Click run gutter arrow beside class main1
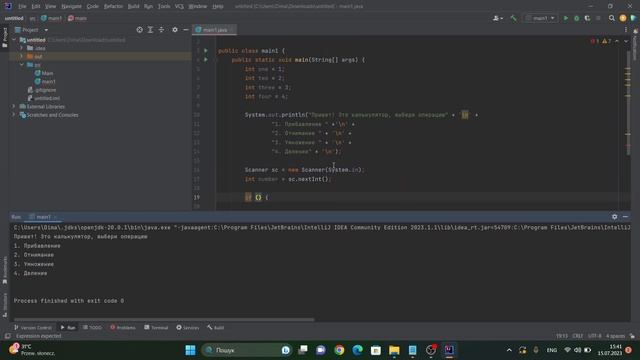Screen dimensions: 640x360 click(206, 51)
